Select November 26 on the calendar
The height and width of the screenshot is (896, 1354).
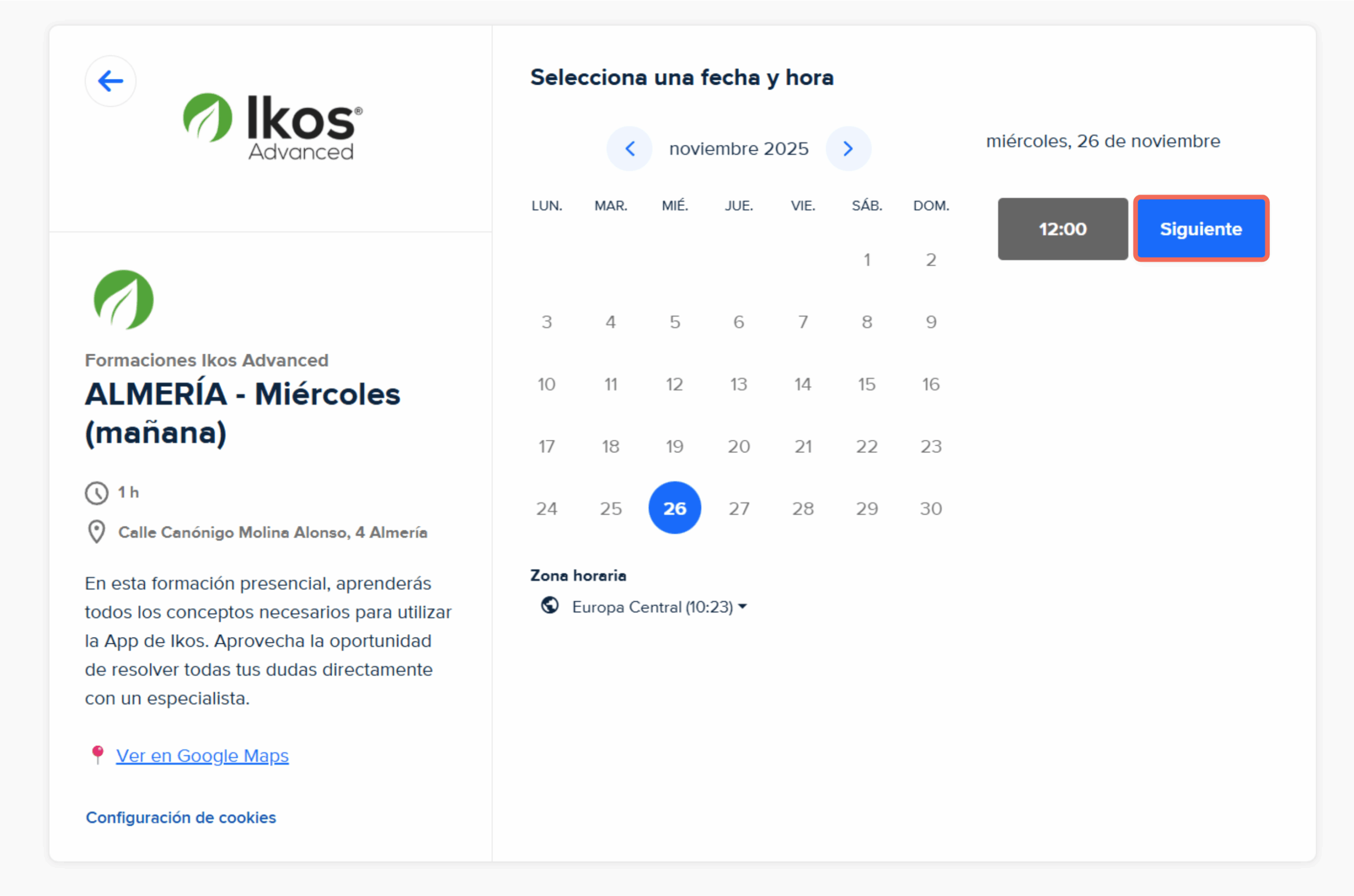pos(675,508)
